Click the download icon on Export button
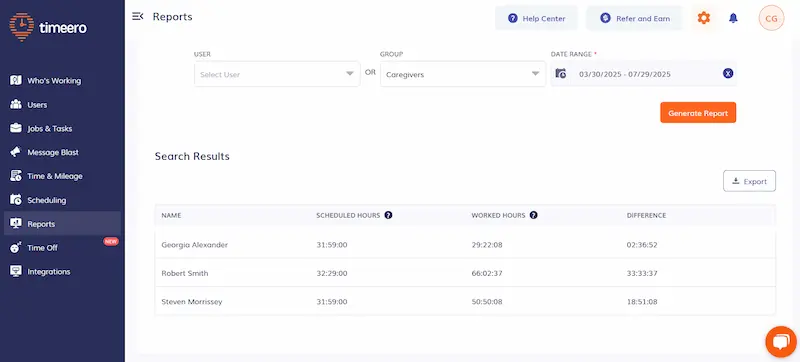800x362 pixels. 736,181
